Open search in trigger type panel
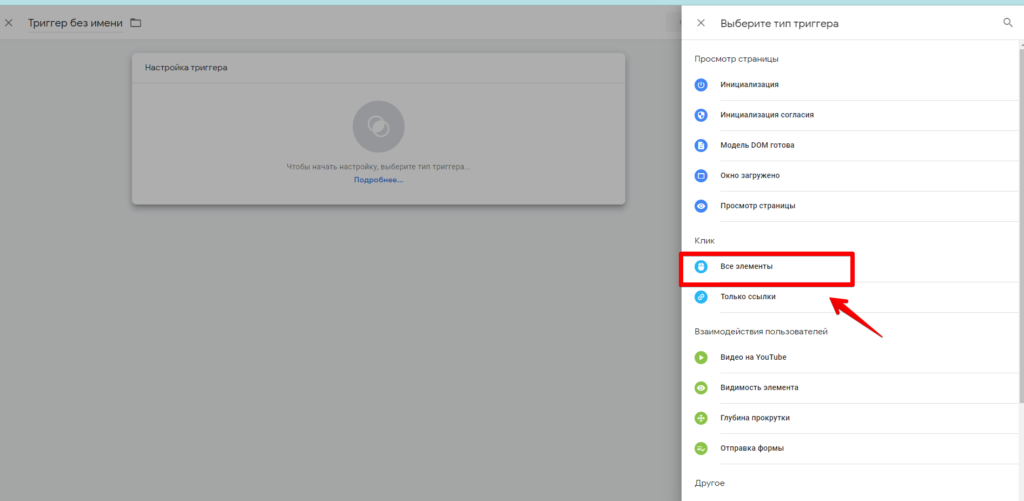 pos(1008,23)
